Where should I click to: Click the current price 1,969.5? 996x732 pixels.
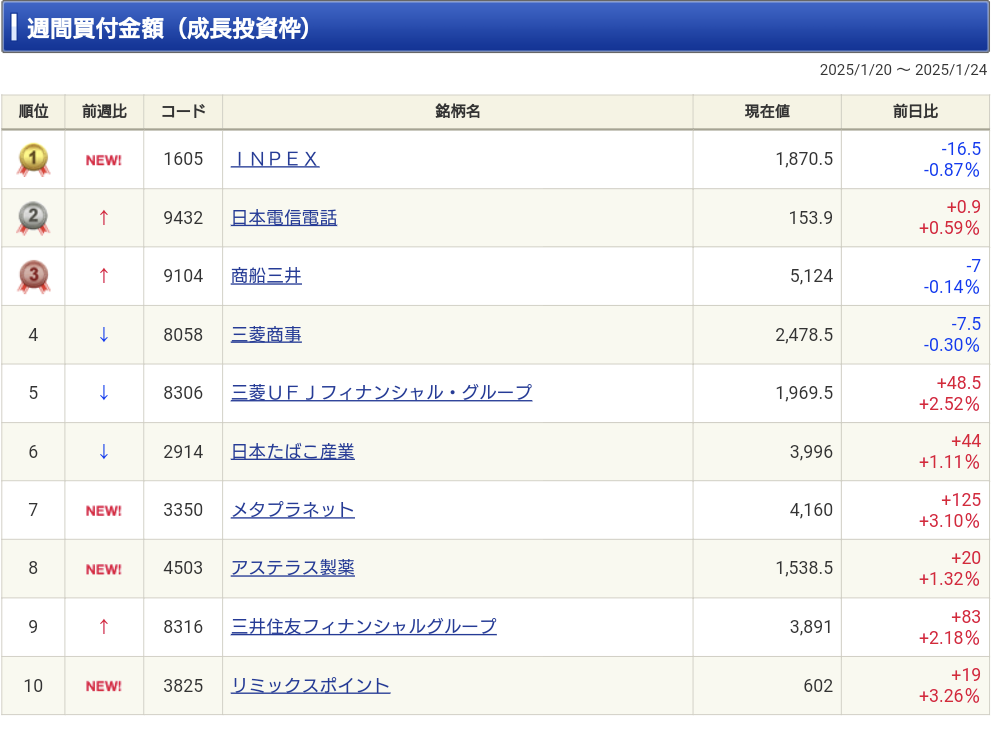804,393
